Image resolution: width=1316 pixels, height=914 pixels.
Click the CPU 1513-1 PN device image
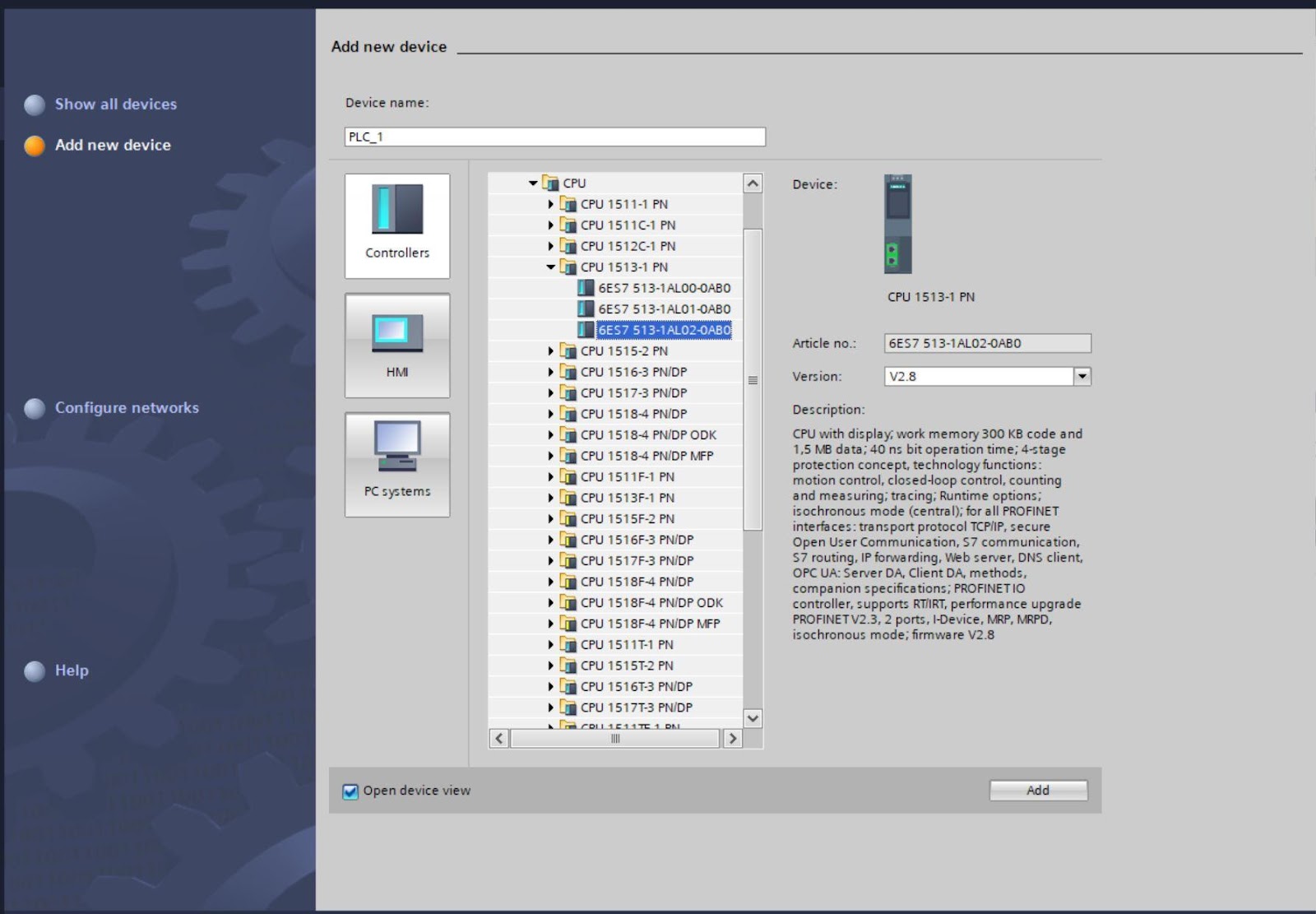point(897,224)
